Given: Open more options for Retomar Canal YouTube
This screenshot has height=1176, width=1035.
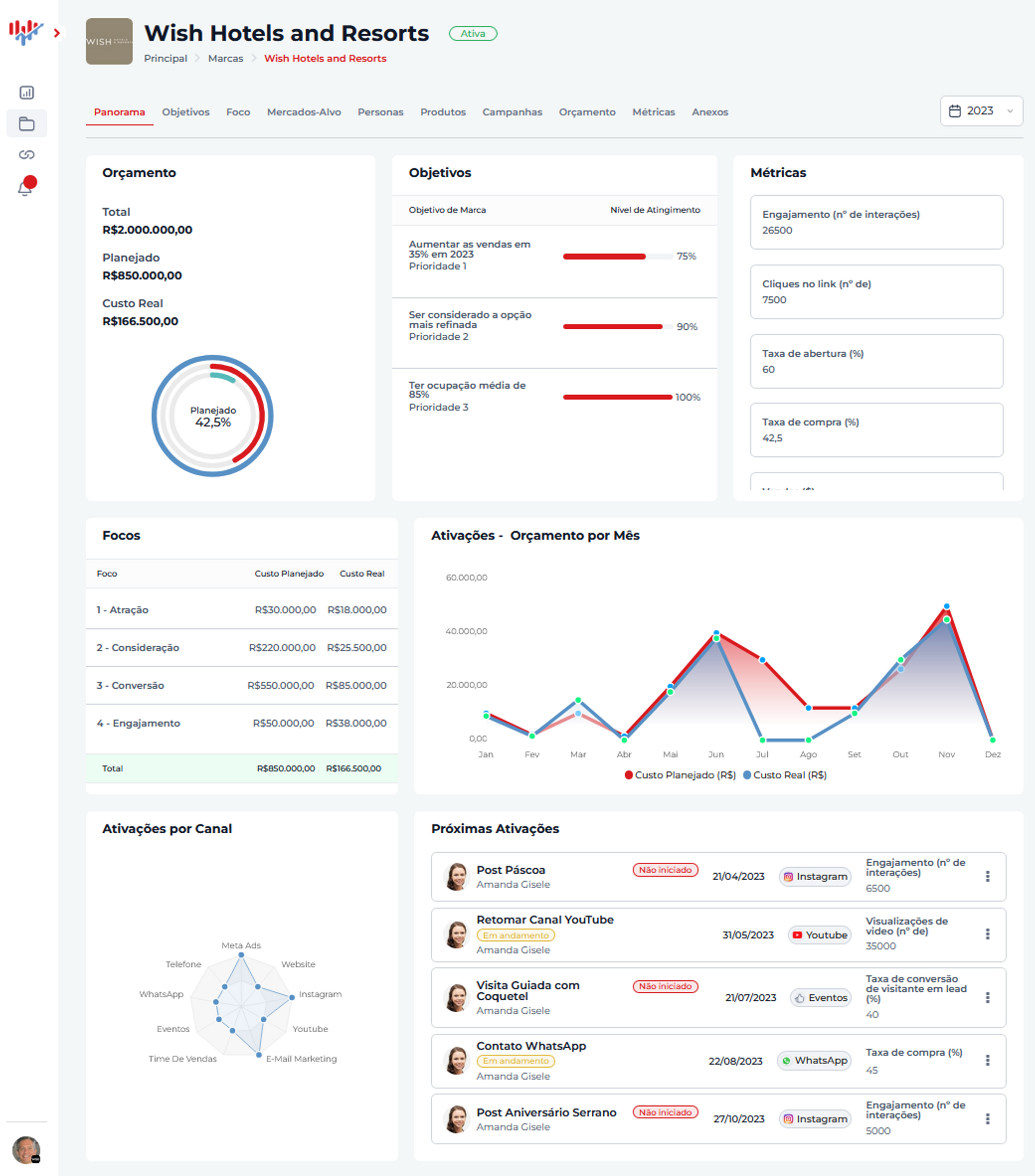Looking at the screenshot, I should point(987,935).
